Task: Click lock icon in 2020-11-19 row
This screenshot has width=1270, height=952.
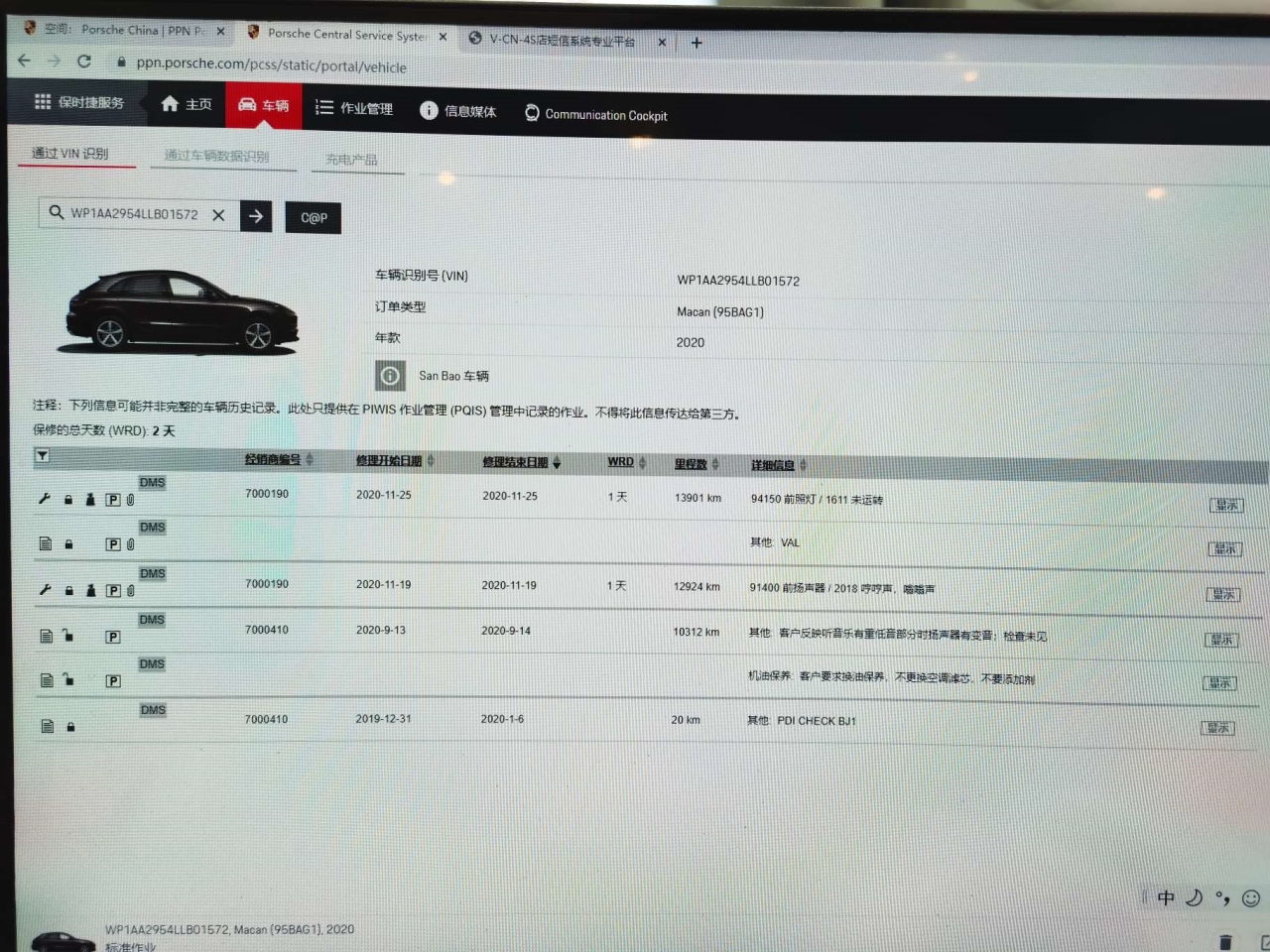Action: [x=69, y=590]
